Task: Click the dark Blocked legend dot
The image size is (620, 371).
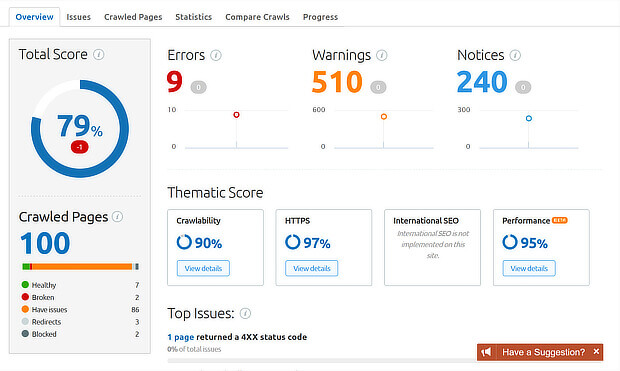Action: click(25, 334)
